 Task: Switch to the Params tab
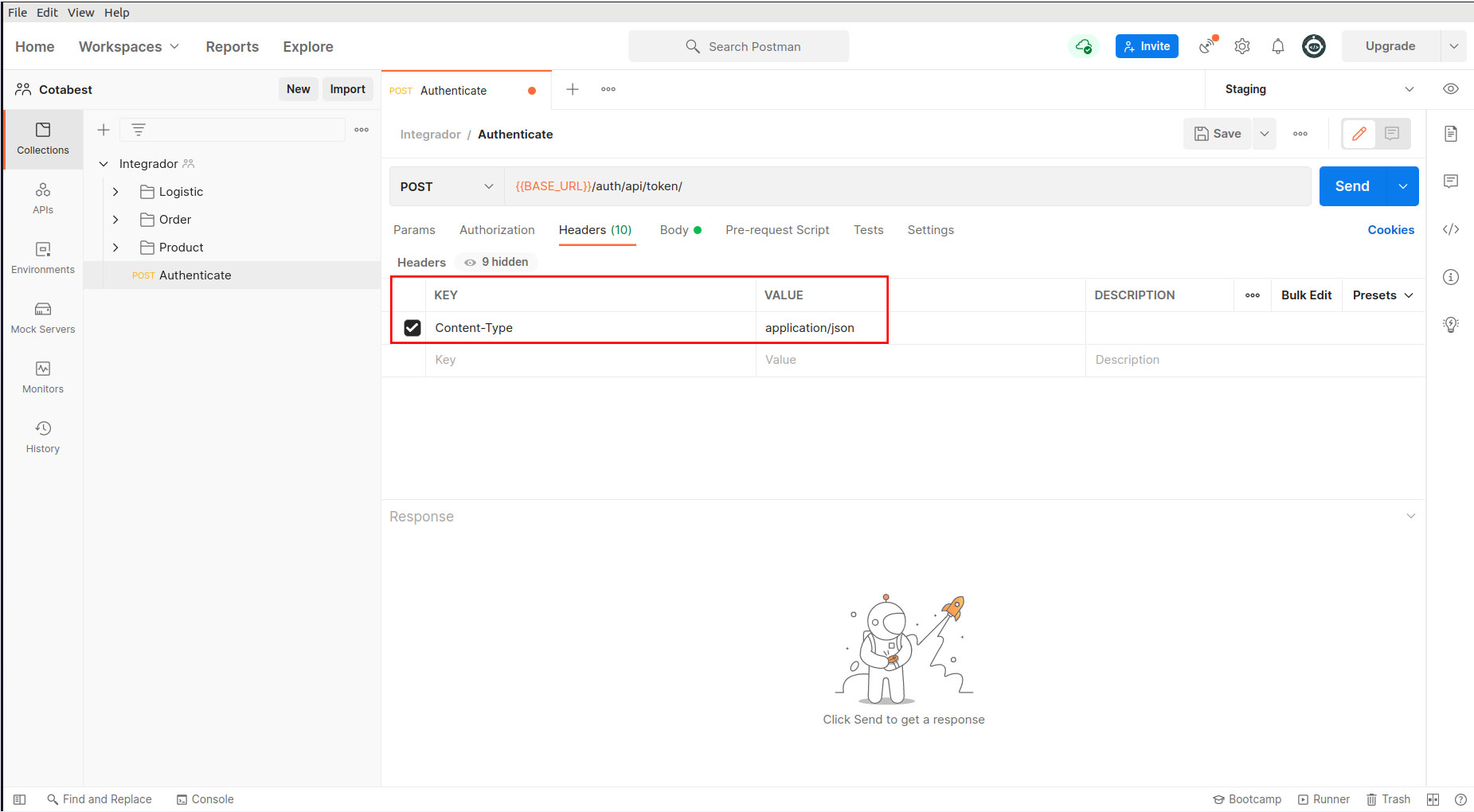(414, 230)
